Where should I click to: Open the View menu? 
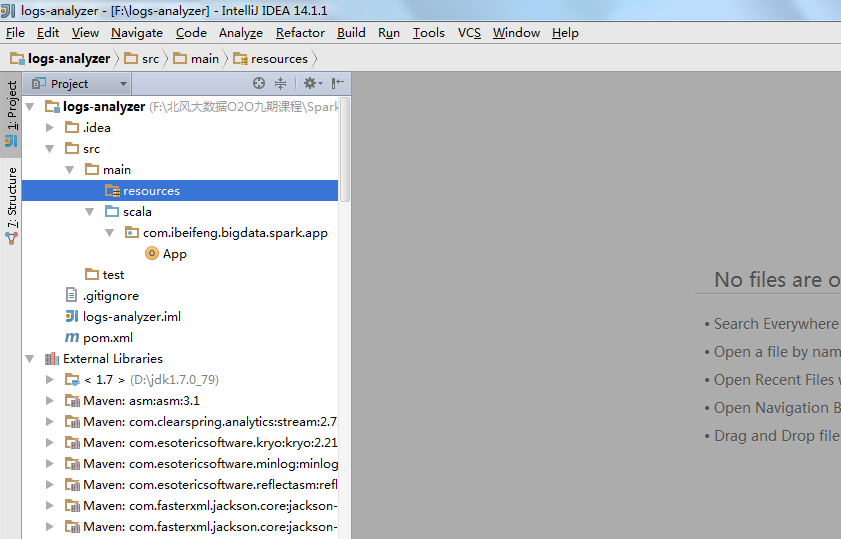[85, 33]
